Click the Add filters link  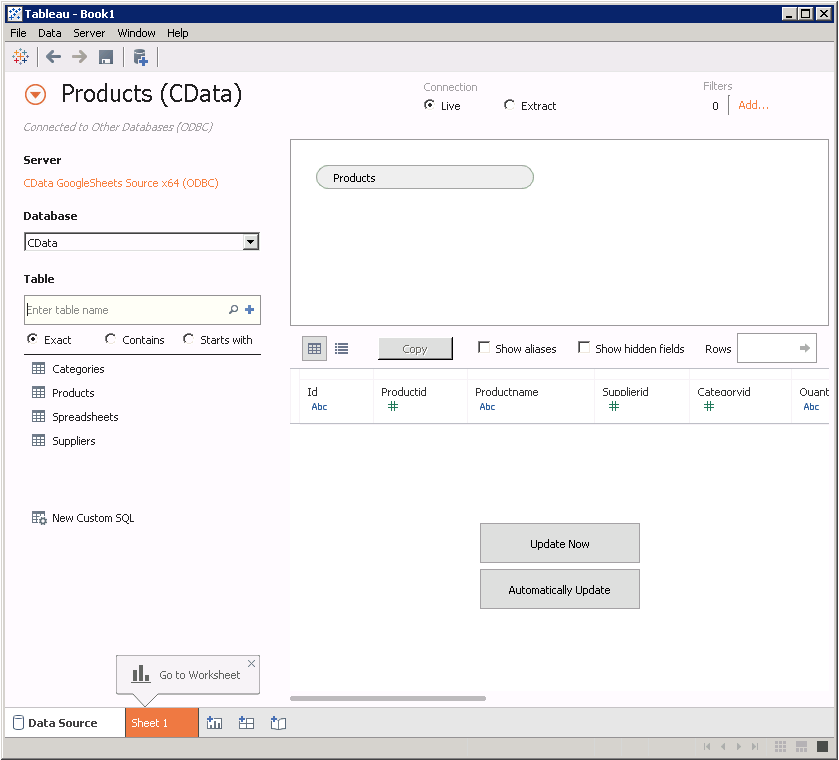(752, 104)
